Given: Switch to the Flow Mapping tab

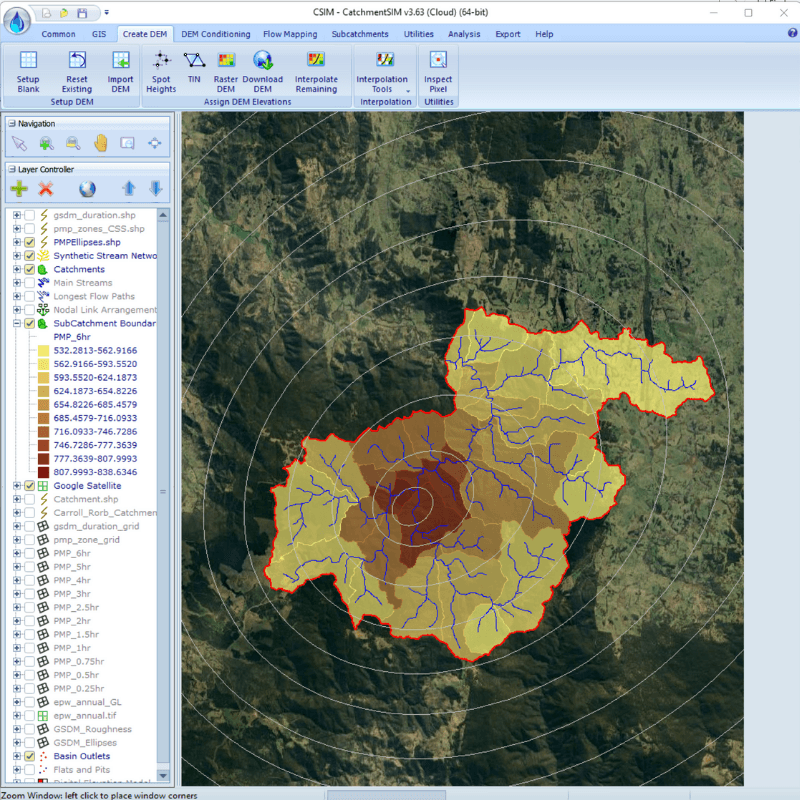Looking at the screenshot, I should coord(290,34).
